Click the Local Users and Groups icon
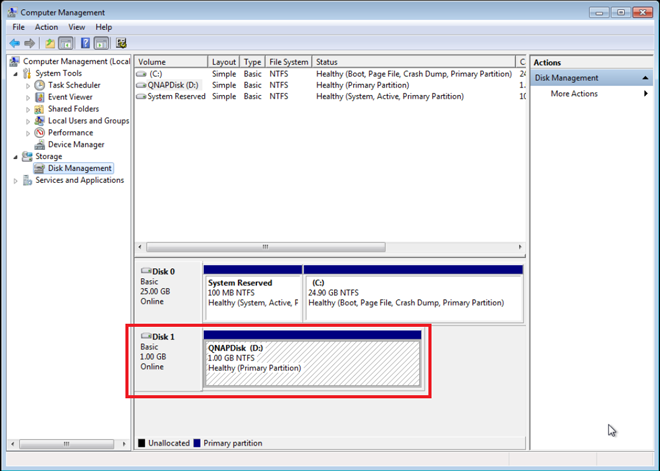This screenshot has height=471, width=660. point(39,121)
